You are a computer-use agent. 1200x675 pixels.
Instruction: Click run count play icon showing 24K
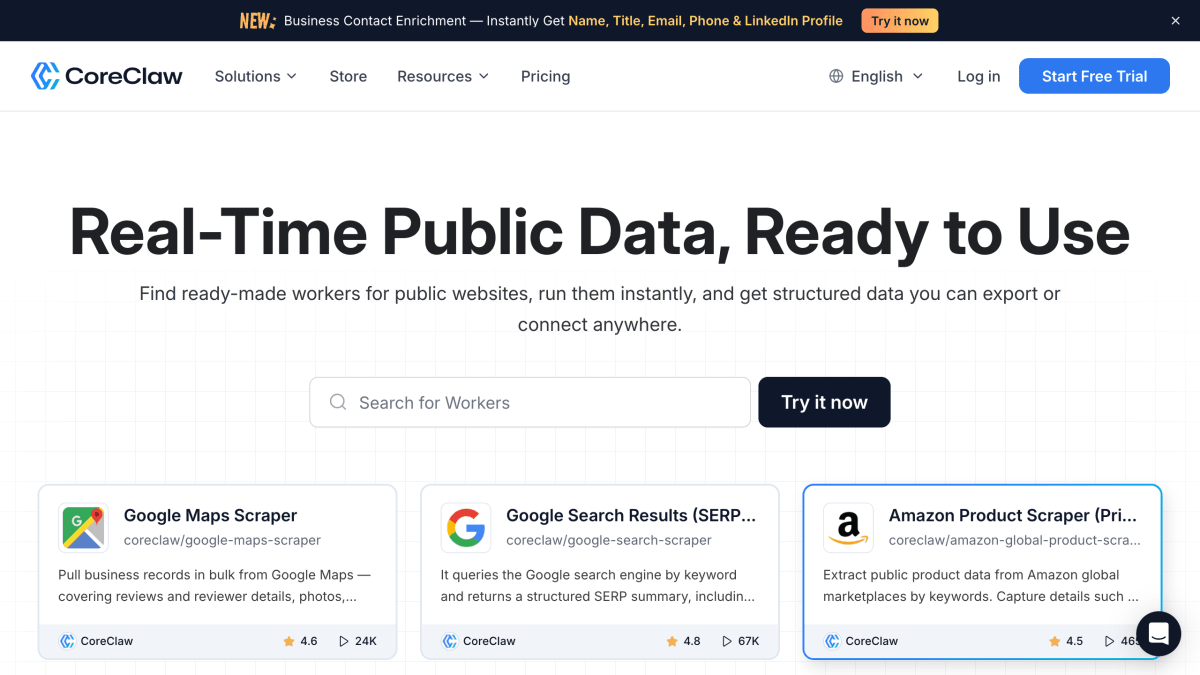click(344, 641)
